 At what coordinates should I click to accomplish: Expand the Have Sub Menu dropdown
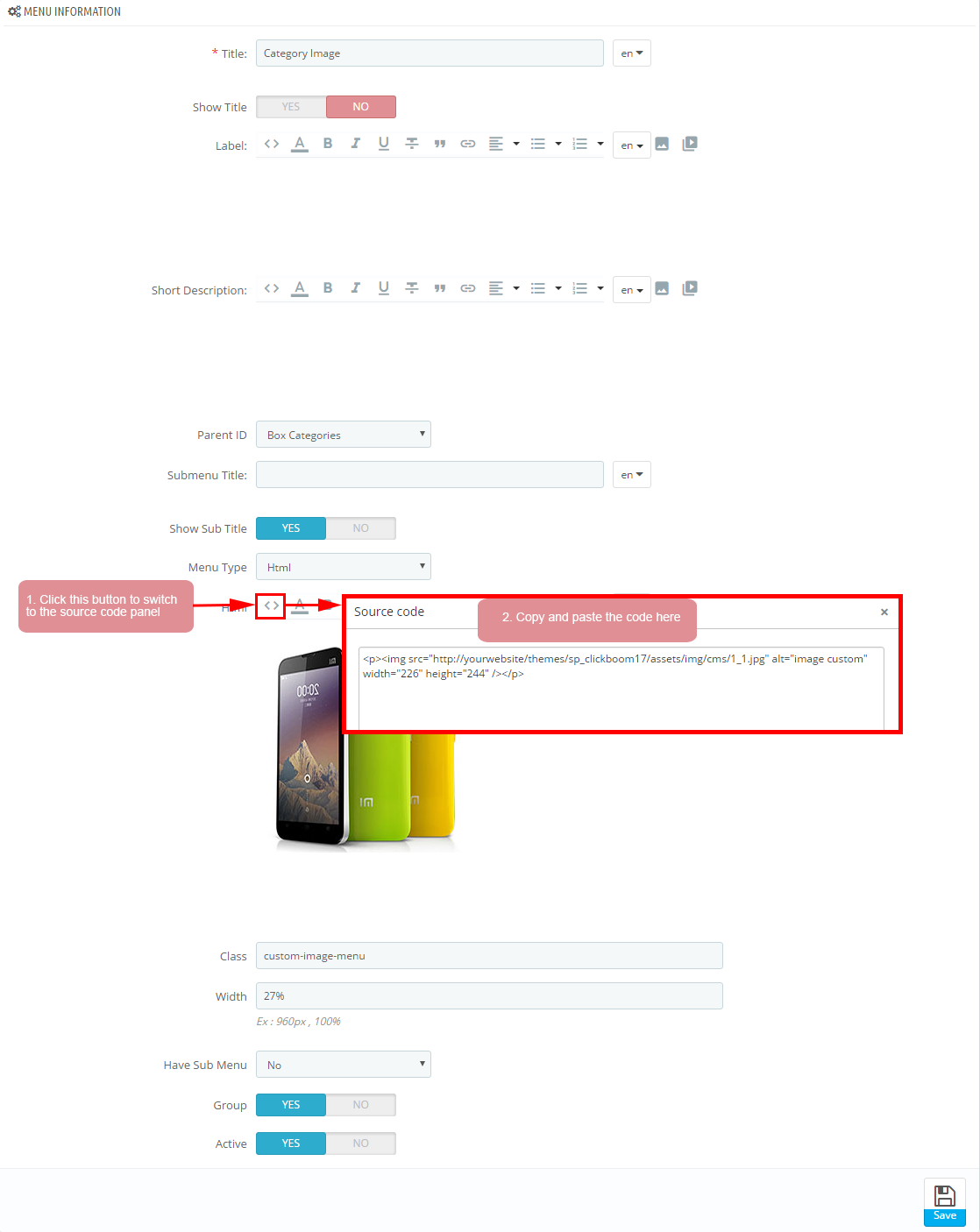344,1065
